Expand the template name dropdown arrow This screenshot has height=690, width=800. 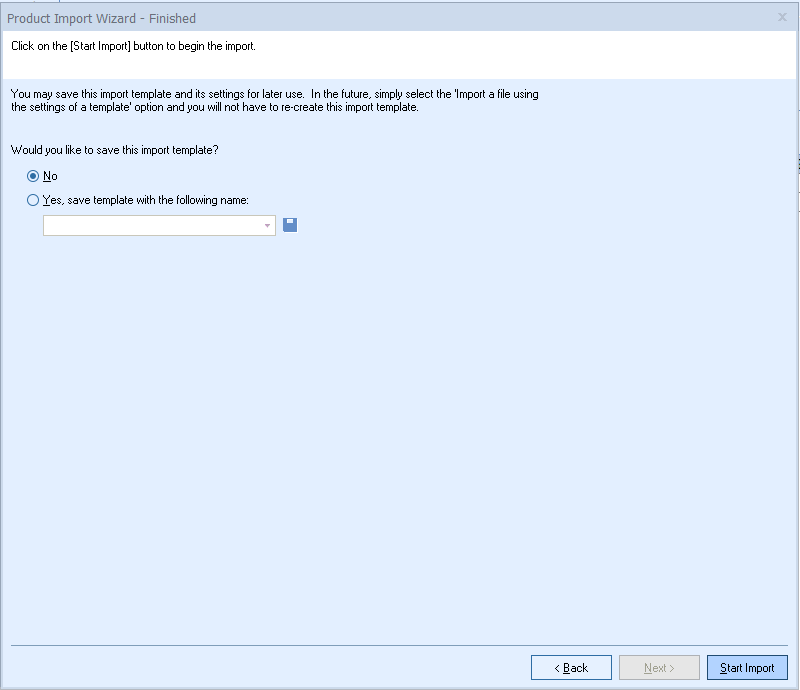[267, 226]
